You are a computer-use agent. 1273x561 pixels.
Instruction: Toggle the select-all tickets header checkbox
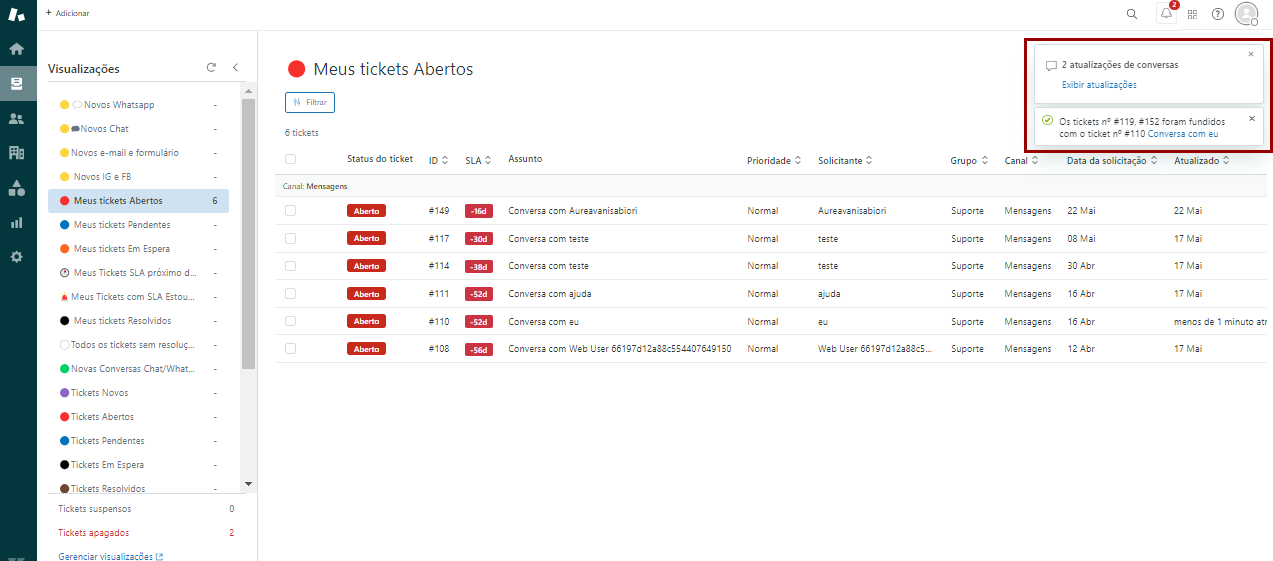[290, 159]
